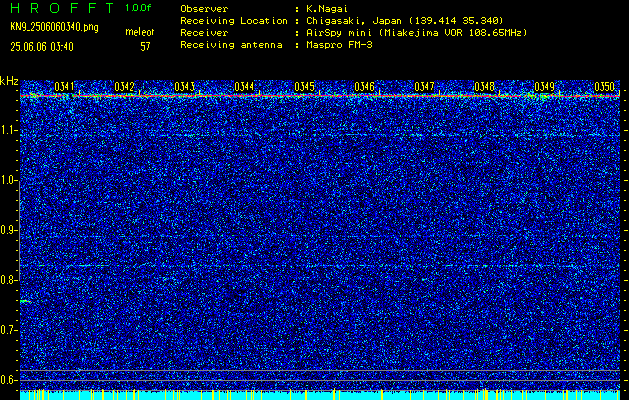629x400 pixels.
Task: Click the file name KN9_2506060340.png
Action: 54,27
